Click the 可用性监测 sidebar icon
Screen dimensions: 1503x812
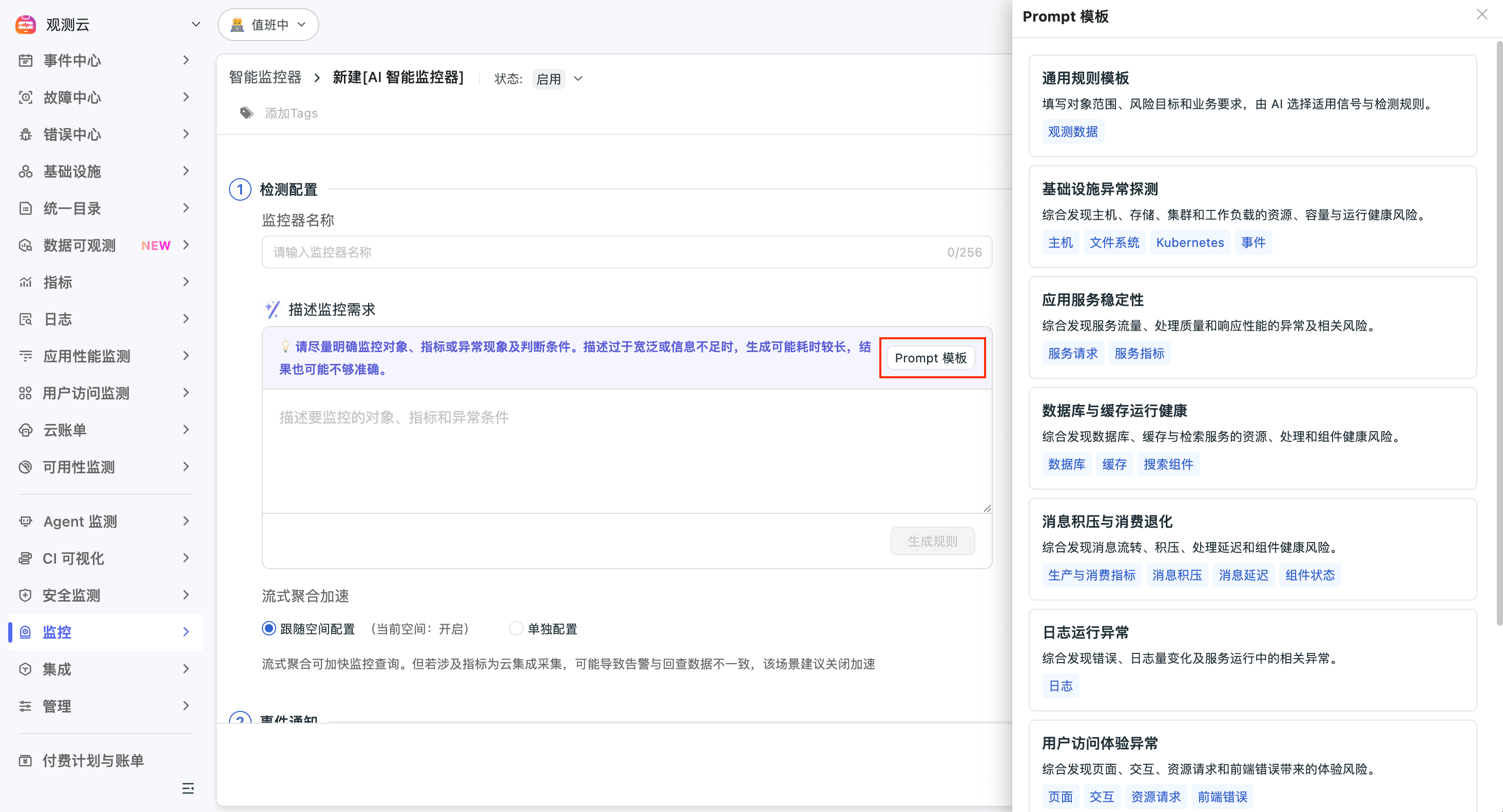pyautogui.click(x=25, y=467)
